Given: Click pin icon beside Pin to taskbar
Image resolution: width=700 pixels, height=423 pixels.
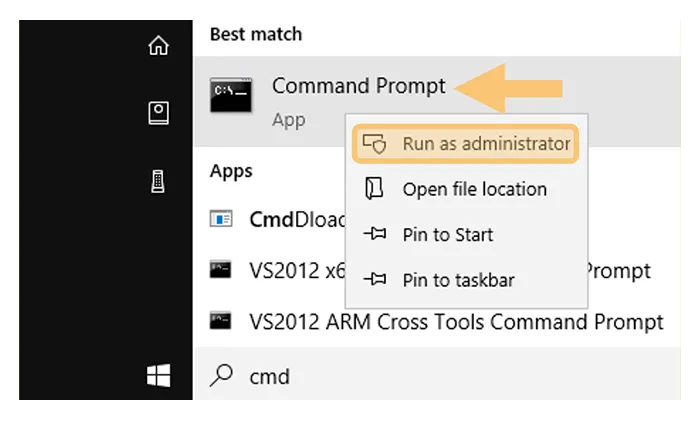Looking at the screenshot, I should coord(375,279).
